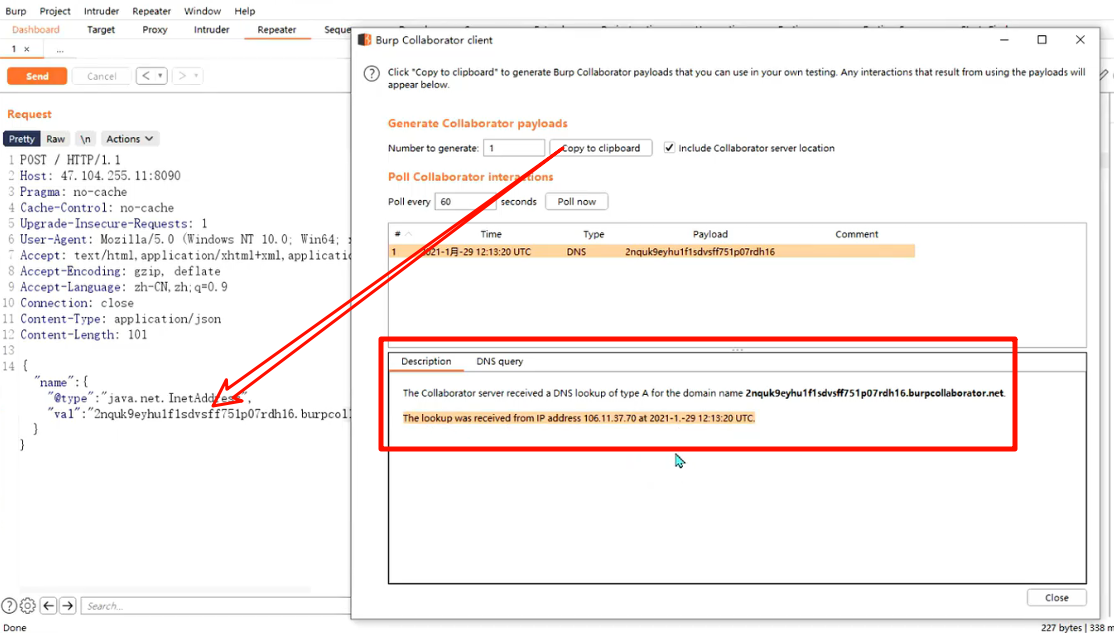This screenshot has width=1114, height=633.
Task: Open the Project menu
Action: (55, 11)
